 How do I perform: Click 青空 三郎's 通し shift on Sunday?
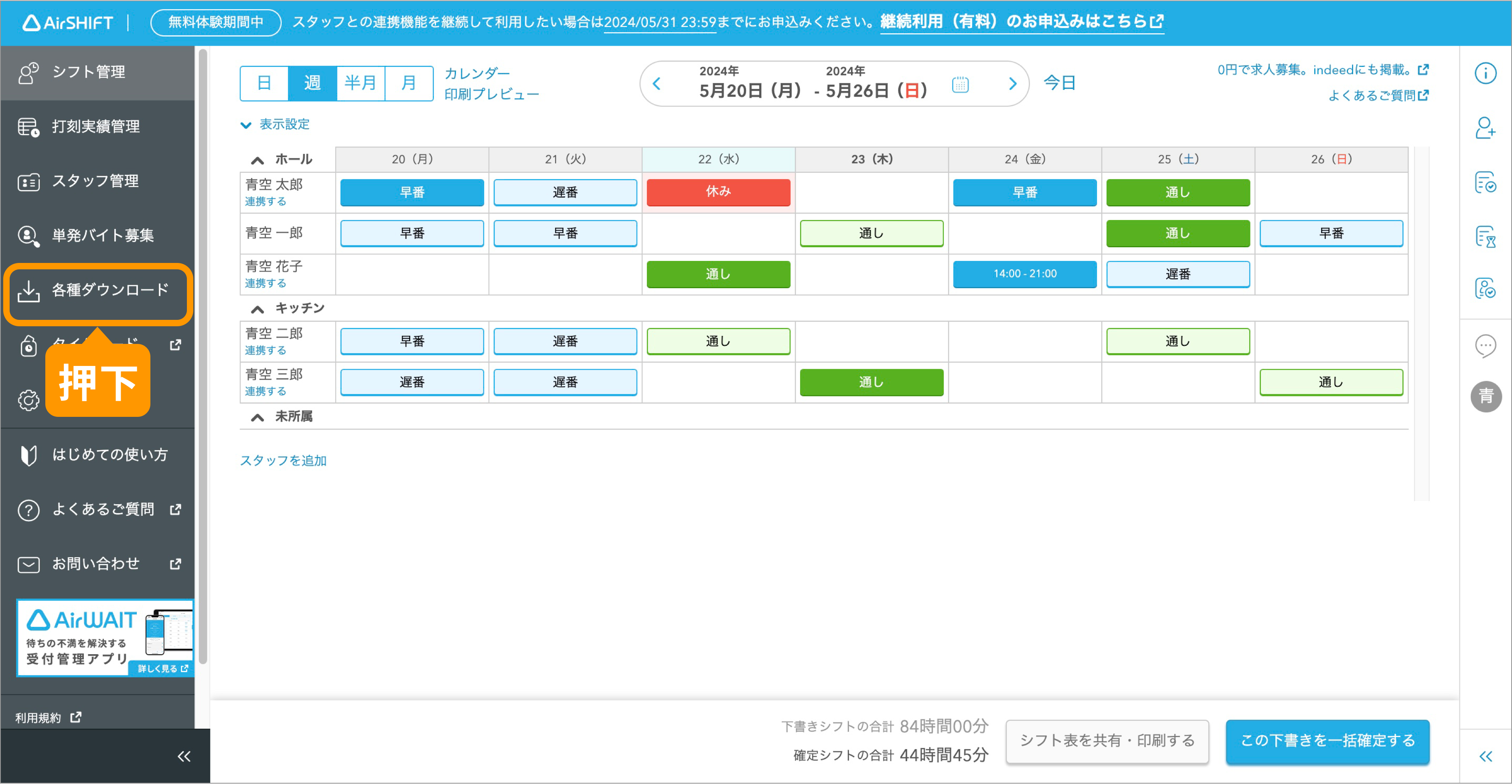point(1331,382)
